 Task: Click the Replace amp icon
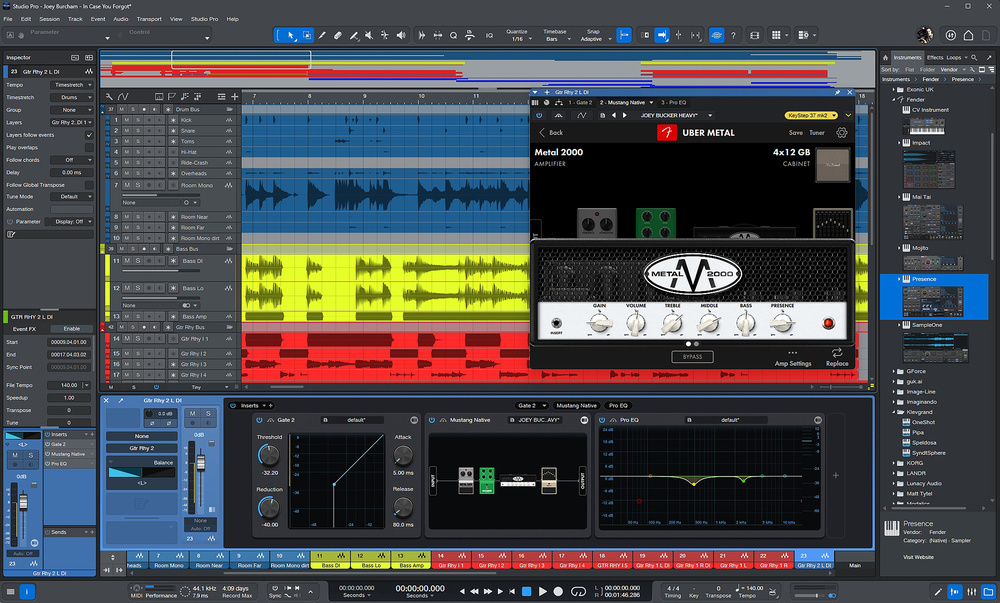[837, 353]
